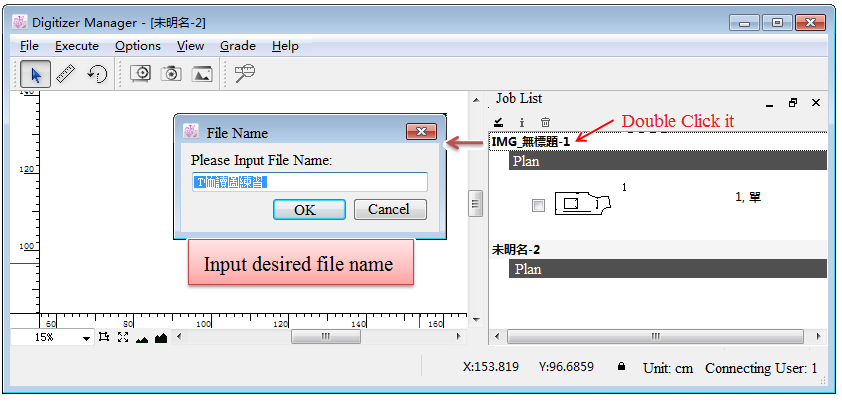The image size is (842, 402).
Task: Click the picture image toolbar icon
Action: [202, 73]
